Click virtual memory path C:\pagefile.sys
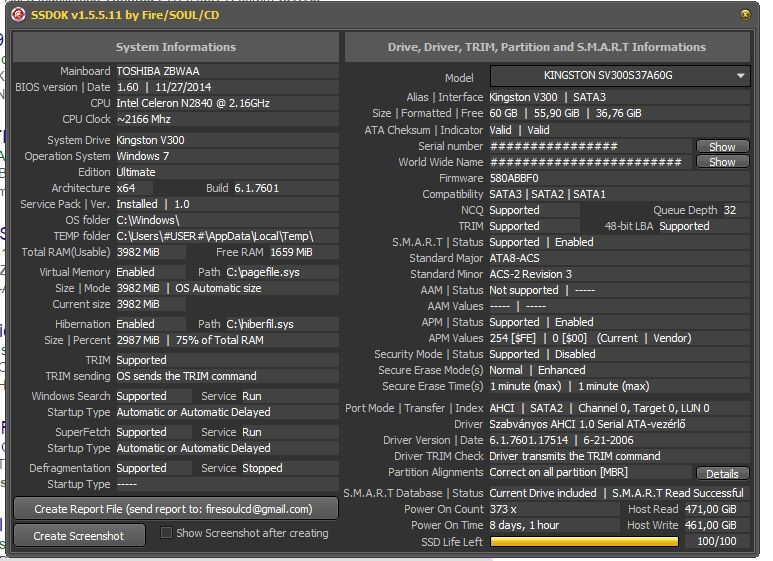Viewport: 773px width, 561px height. pos(263,272)
